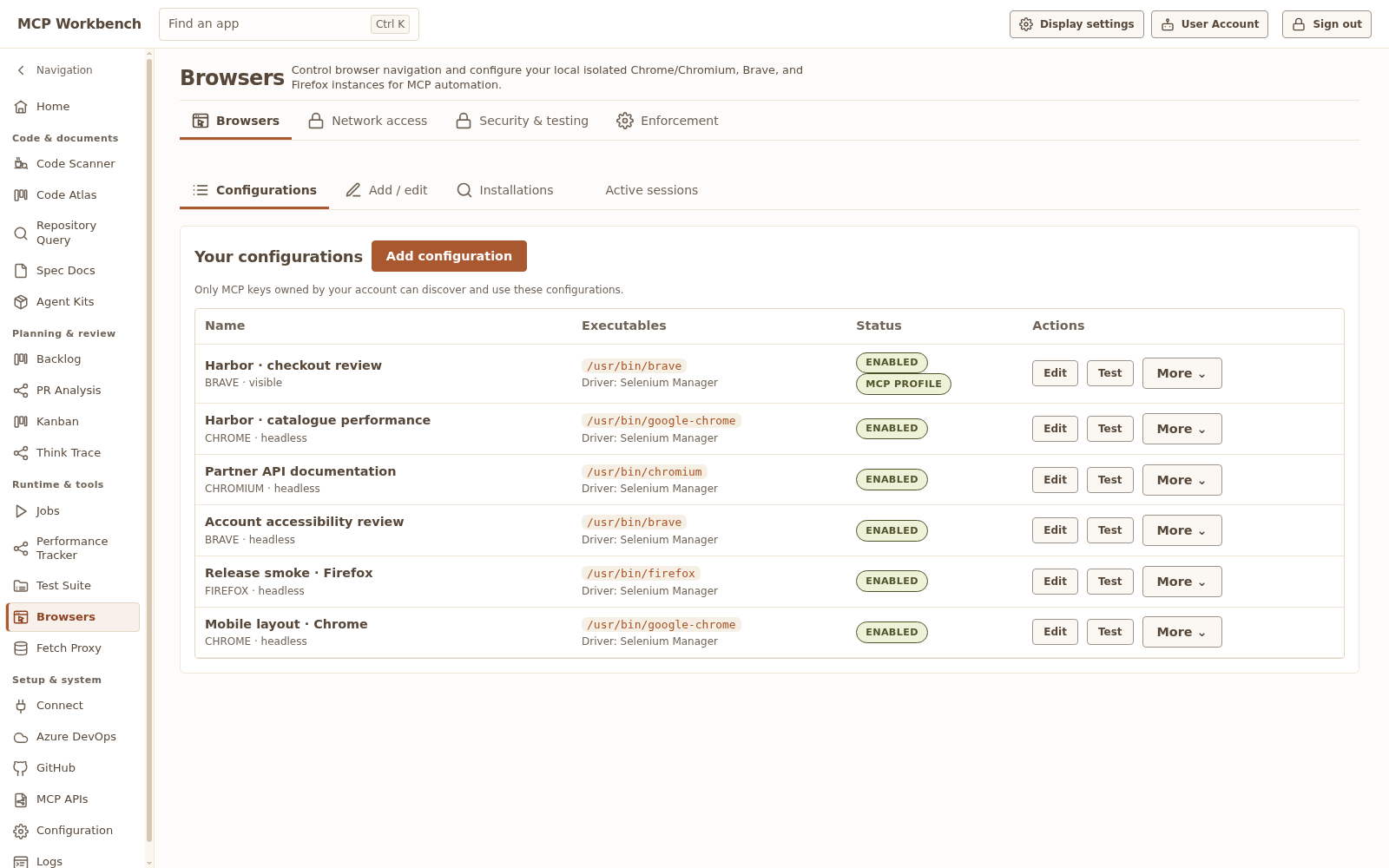Open Repository Query magnifier icon
This screenshot has width=1389, height=868.
pos(21,233)
